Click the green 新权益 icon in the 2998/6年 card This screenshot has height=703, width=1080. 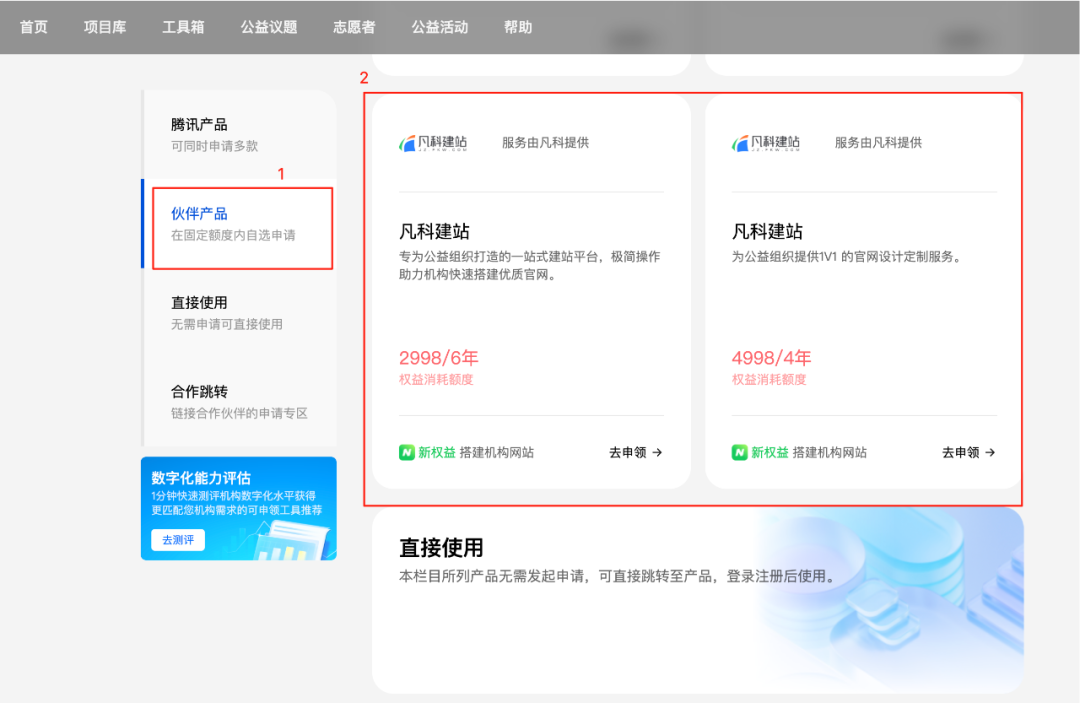pyautogui.click(x=406, y=452)
